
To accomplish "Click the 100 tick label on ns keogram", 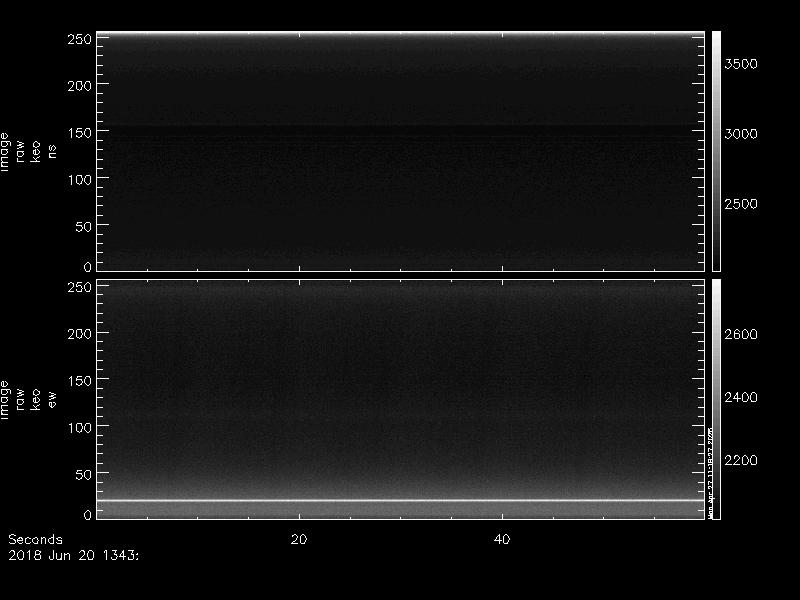I will tap(80, 180).
